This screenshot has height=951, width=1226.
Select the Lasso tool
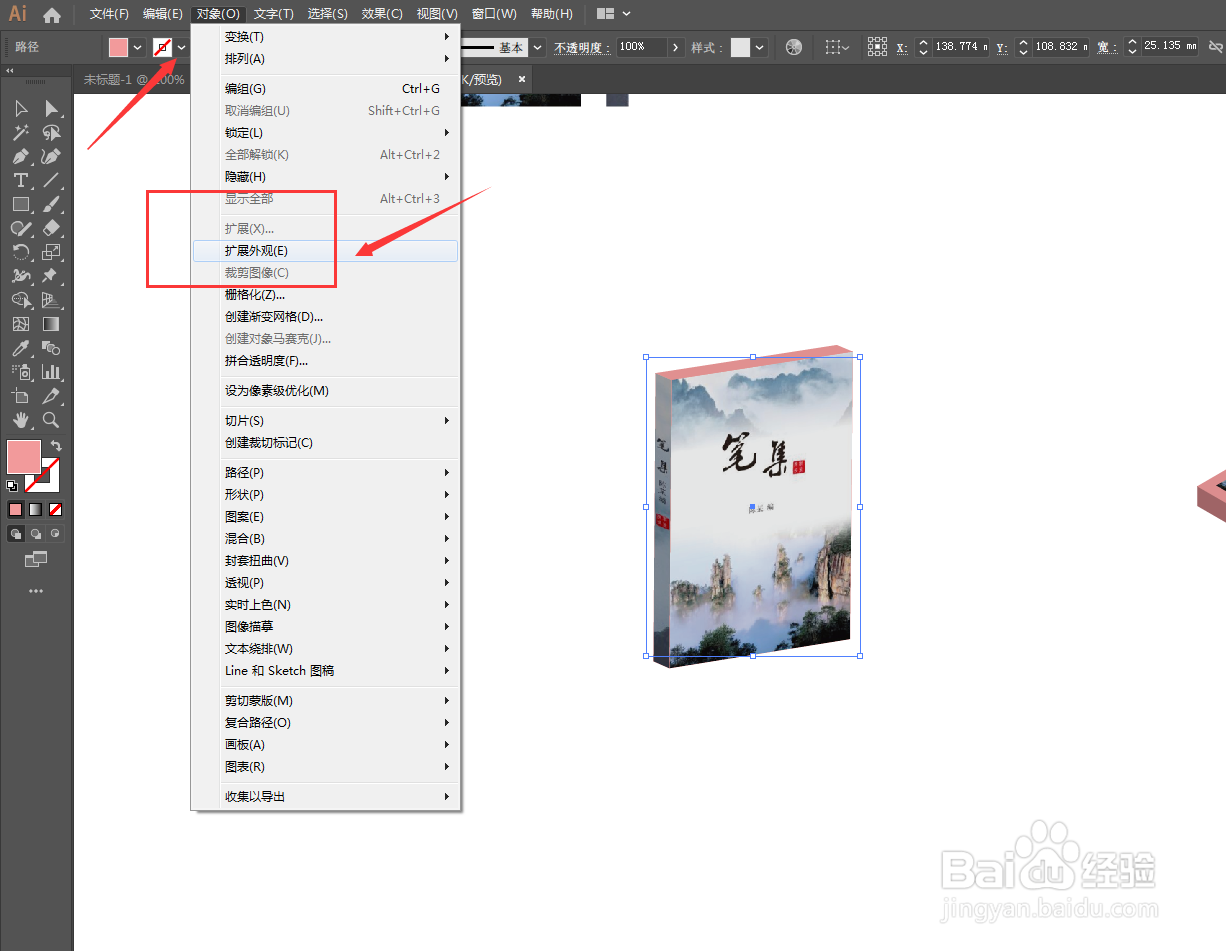(51, 132)
